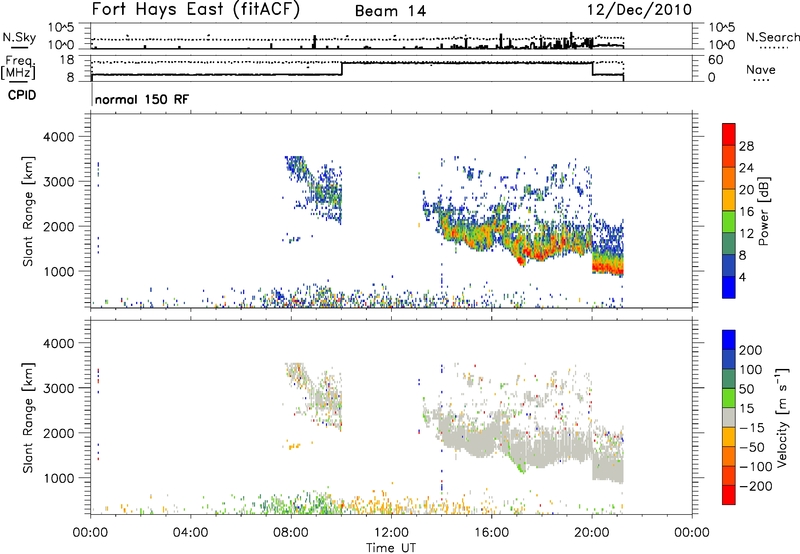Screen dimensions: 800x554
Task: Click the '-50' tick on the Velocity colorbar
Action: [x=752, y=447]
